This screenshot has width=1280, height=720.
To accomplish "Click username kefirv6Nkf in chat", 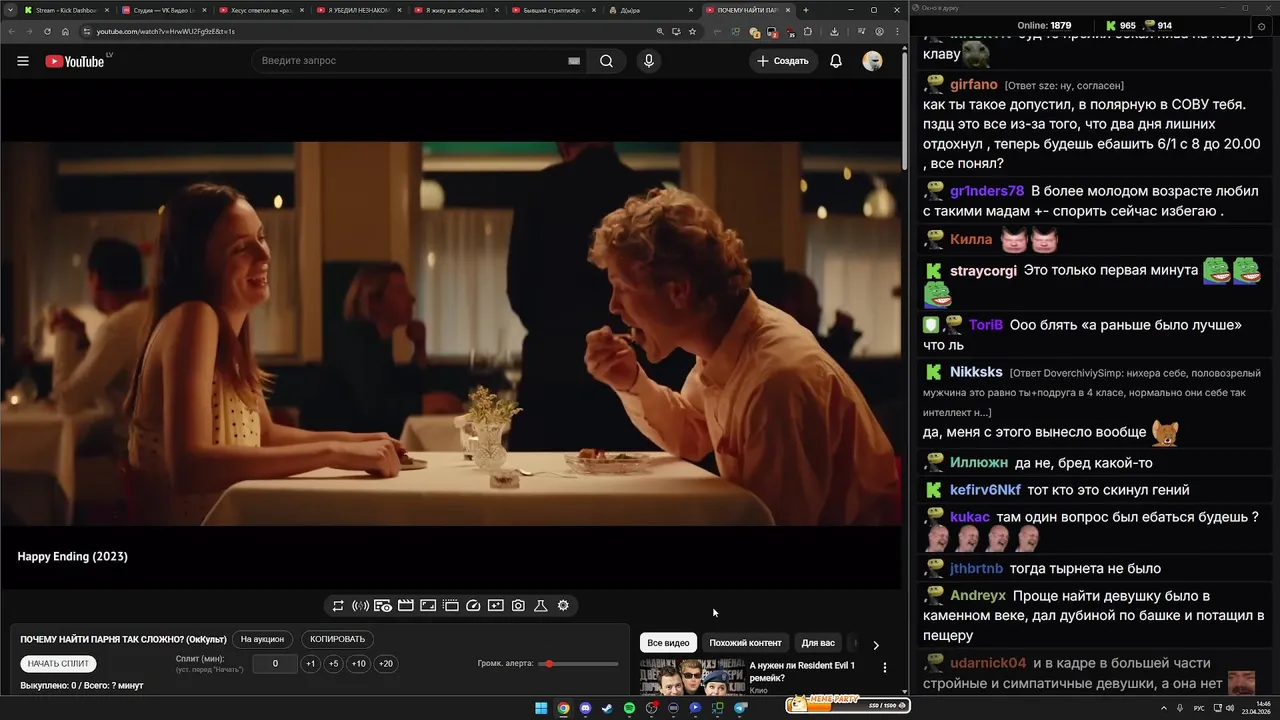I will pyautogui.click(x=985, y=490).
